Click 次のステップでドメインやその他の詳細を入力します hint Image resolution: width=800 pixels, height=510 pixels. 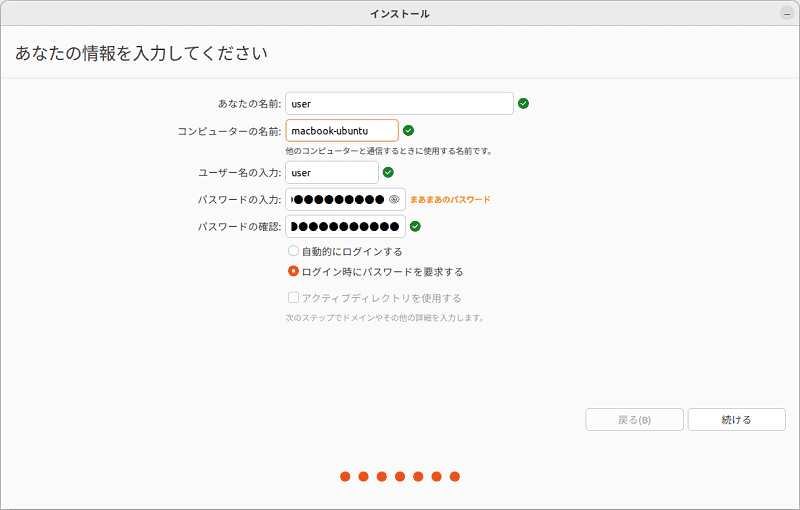click(385, 318)
